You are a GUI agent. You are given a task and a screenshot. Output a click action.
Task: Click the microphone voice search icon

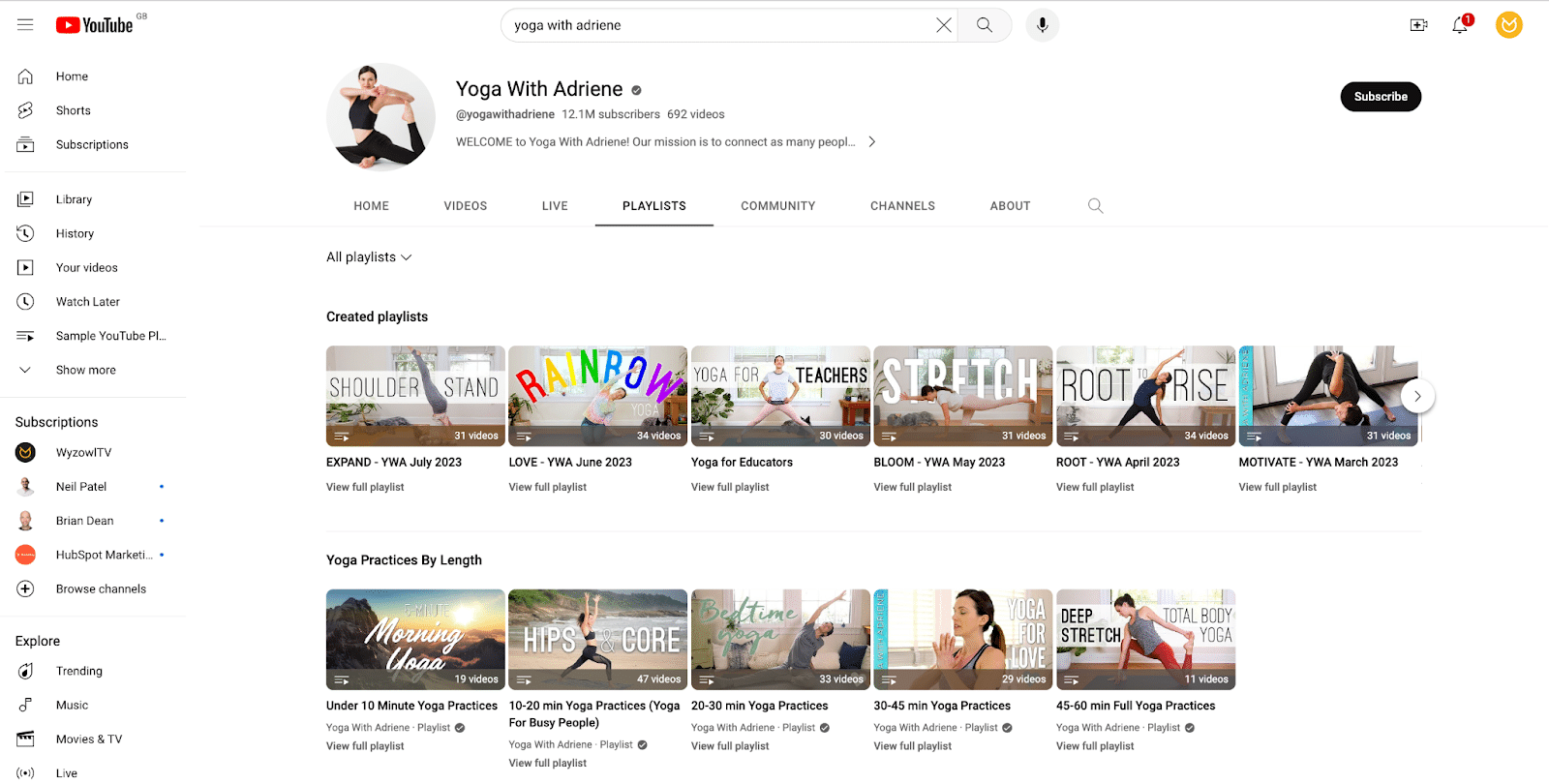1043,25
